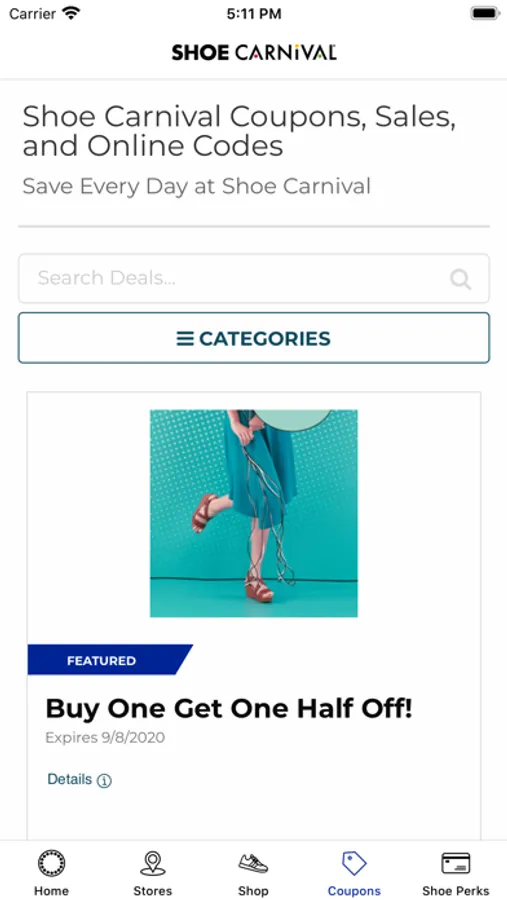Tap the Details info circle icon
The height and width of the screenshot is (900, 507).
[104, 781]
